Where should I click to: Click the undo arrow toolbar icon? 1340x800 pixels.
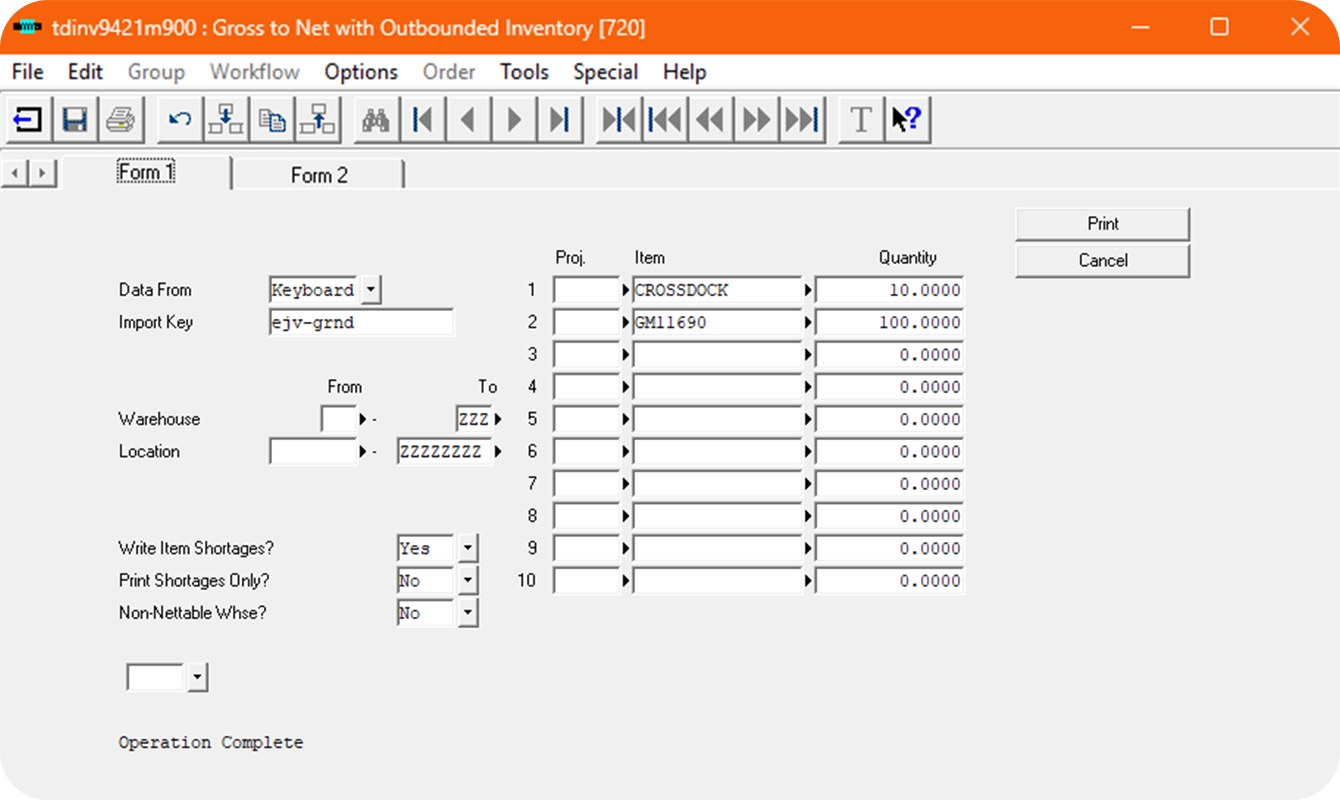pyautogui.click(x=180, y=121)
